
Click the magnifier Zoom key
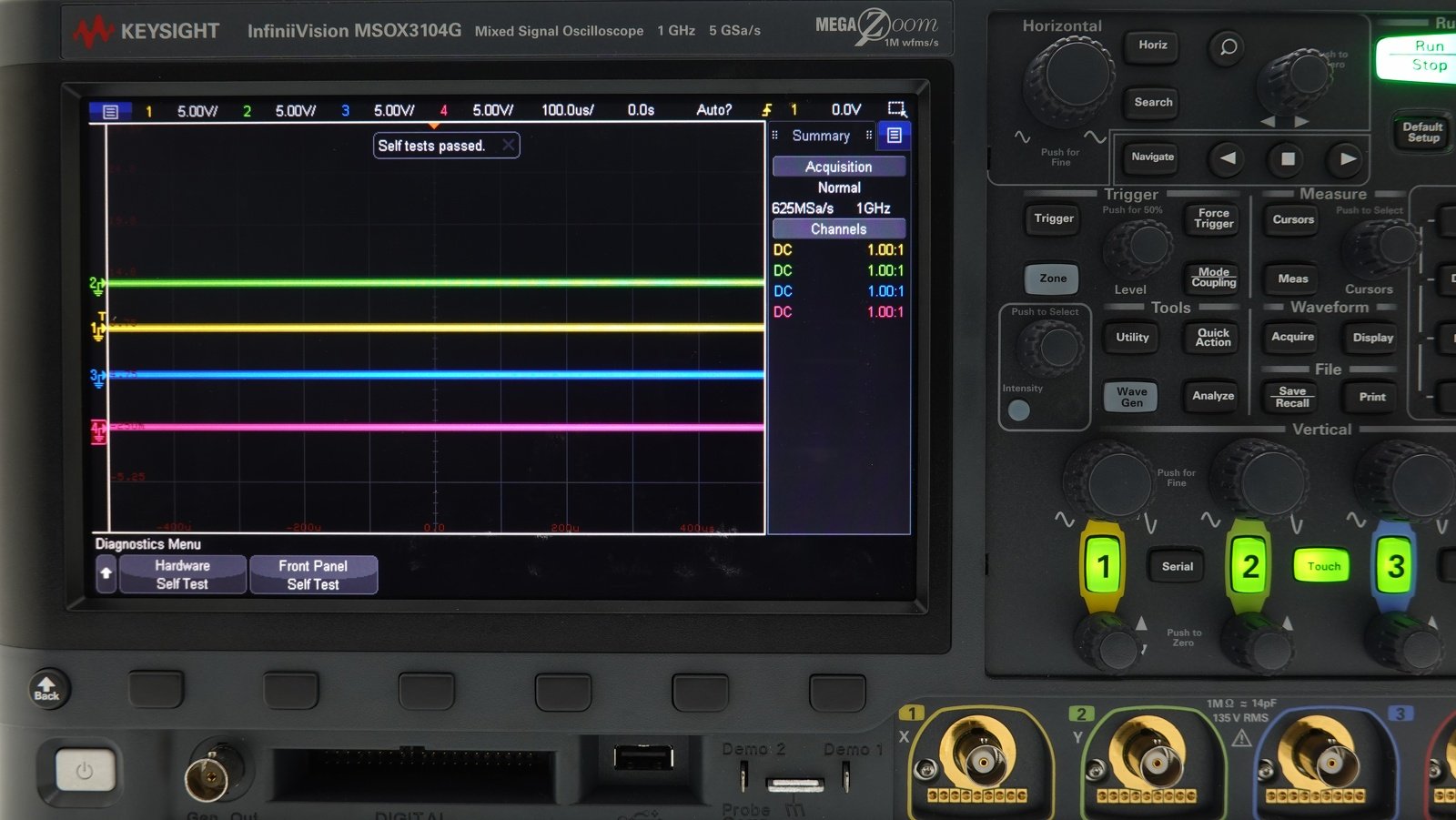pos(1228,47)
